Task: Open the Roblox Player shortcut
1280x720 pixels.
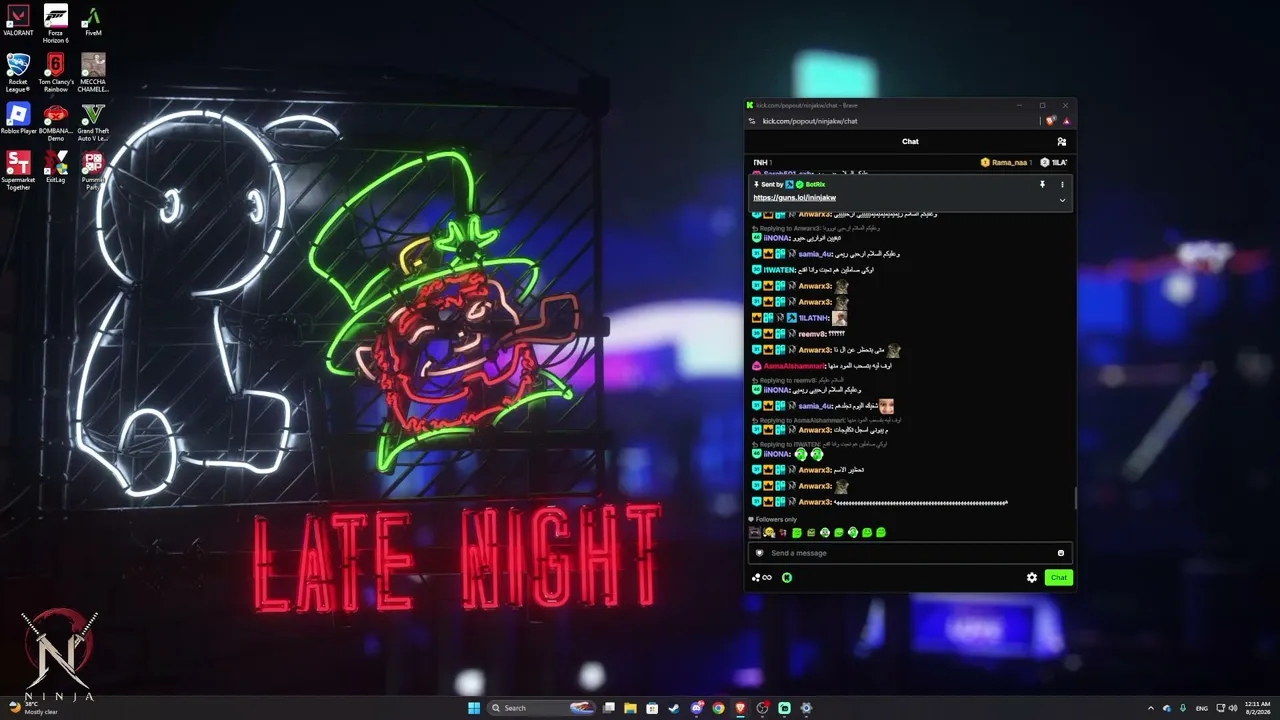Action: [x=18, y=118]
